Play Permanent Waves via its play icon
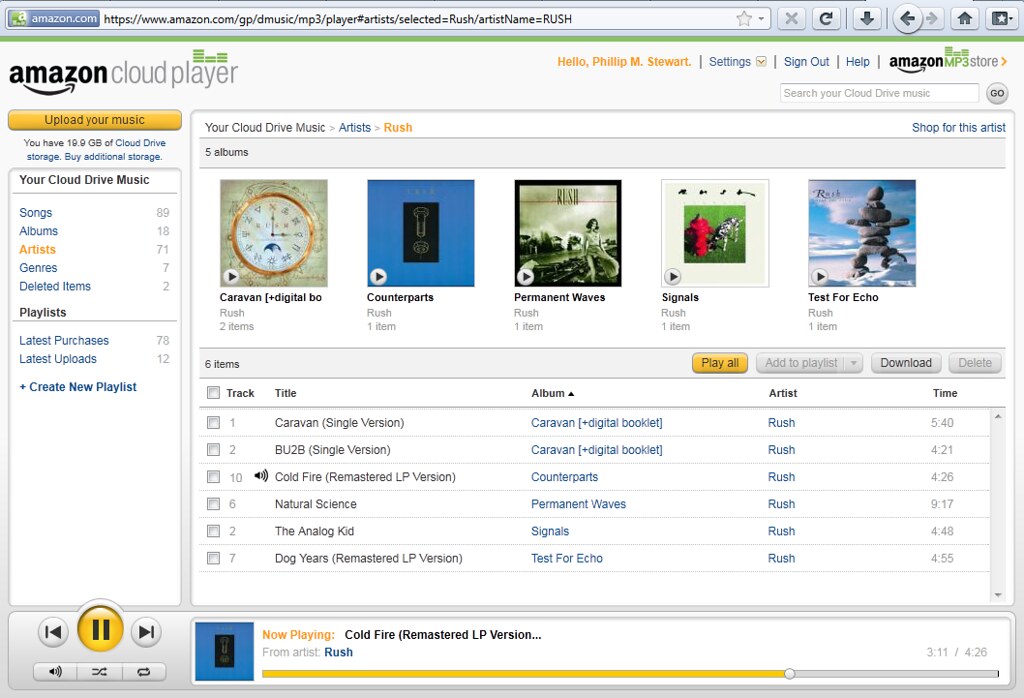The height and width of the screenshot is (698, 1024). [x=525, y=276]
